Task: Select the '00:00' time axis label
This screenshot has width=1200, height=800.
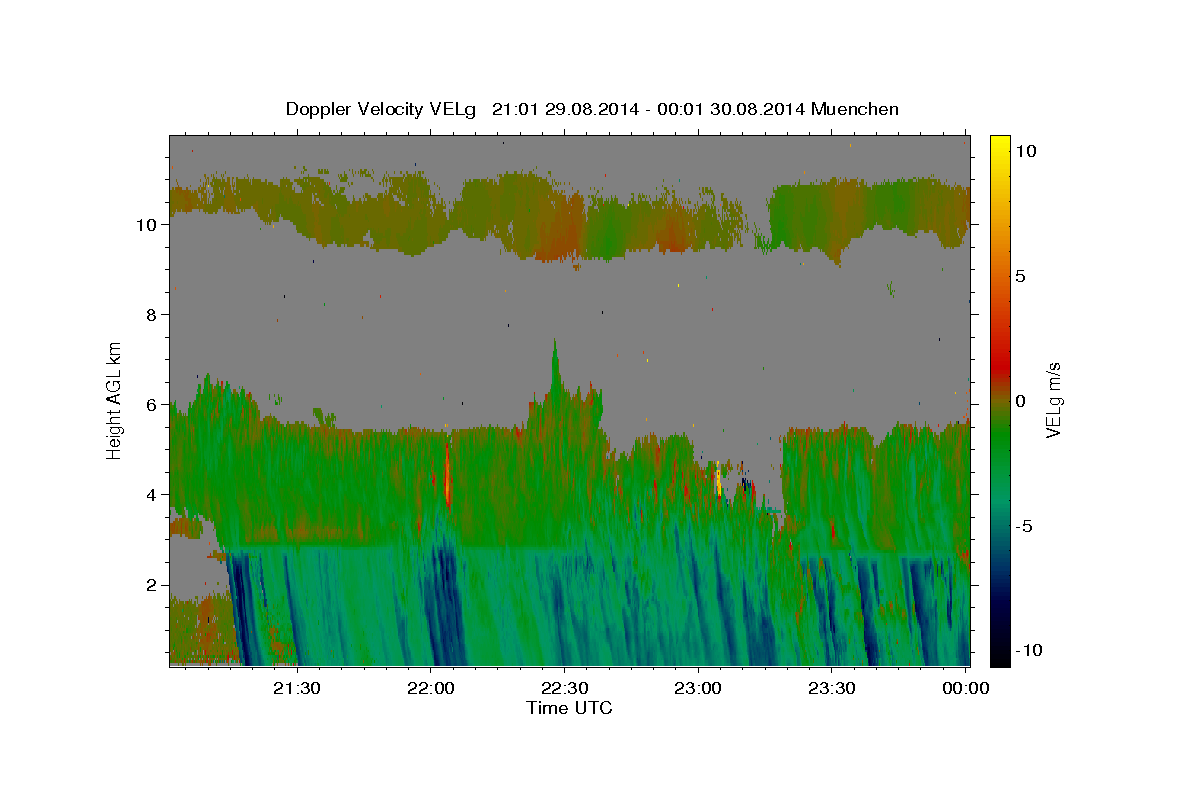Action: click(x=965, y=688)
